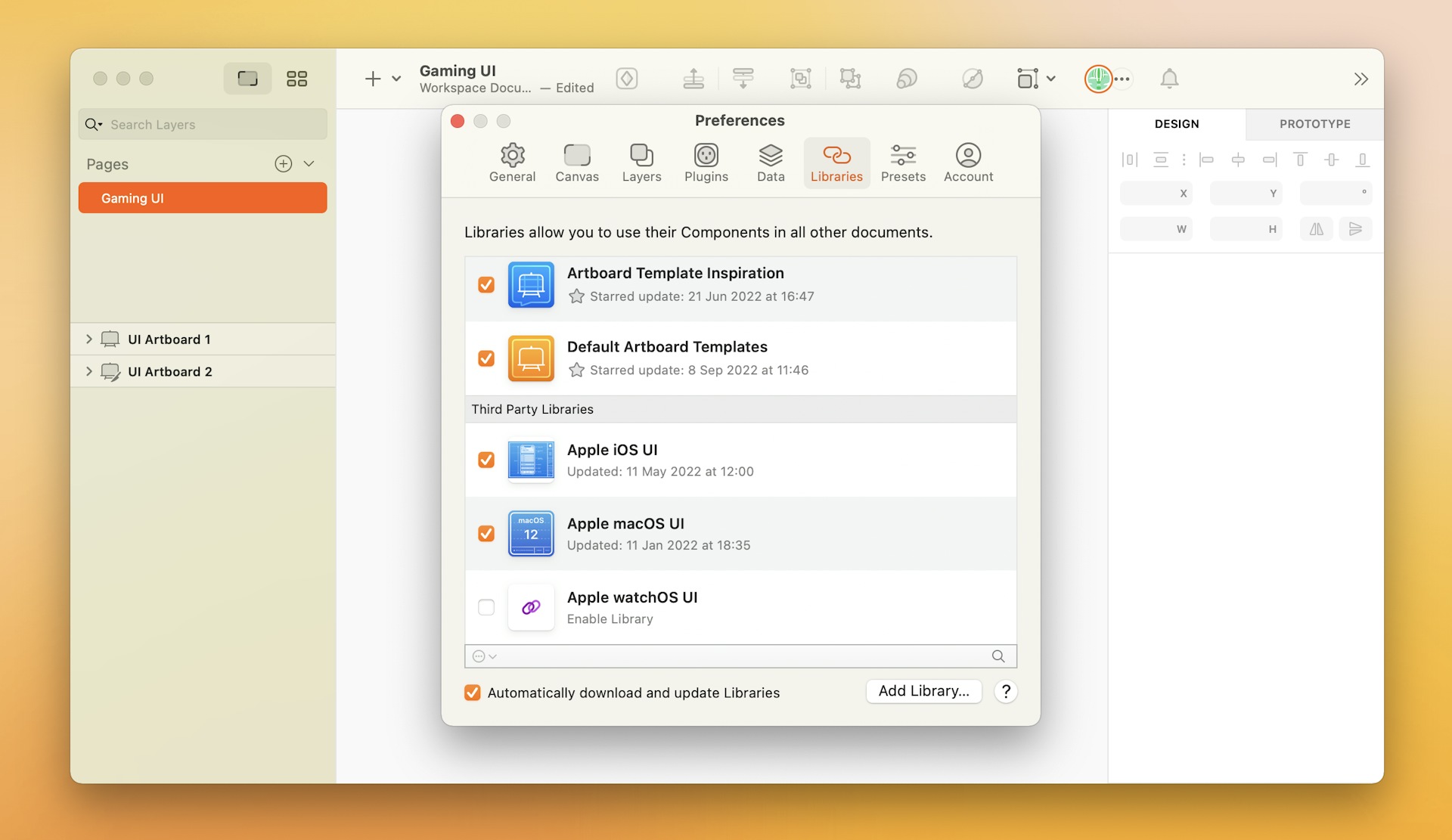Click the Default Artboard Templates orange icon

click(x=531, y=358)
